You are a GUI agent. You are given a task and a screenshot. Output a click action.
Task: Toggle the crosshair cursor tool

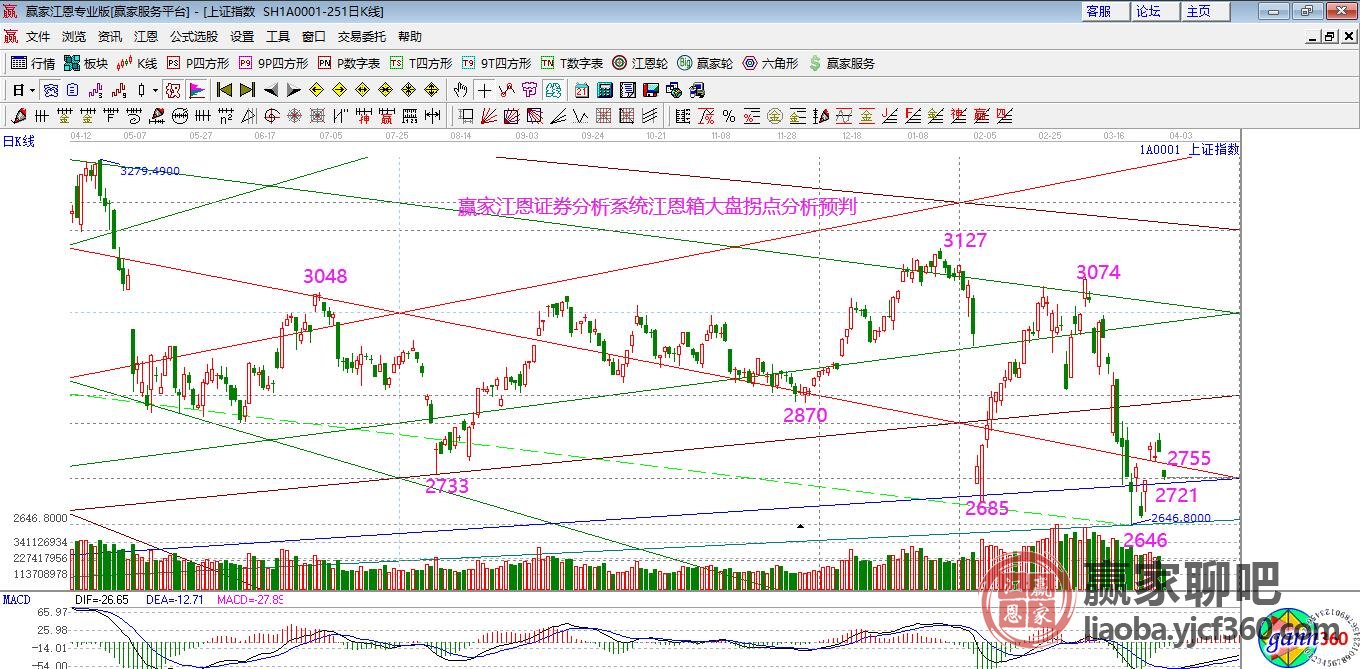pyautogui.click(x=484, y=90)
